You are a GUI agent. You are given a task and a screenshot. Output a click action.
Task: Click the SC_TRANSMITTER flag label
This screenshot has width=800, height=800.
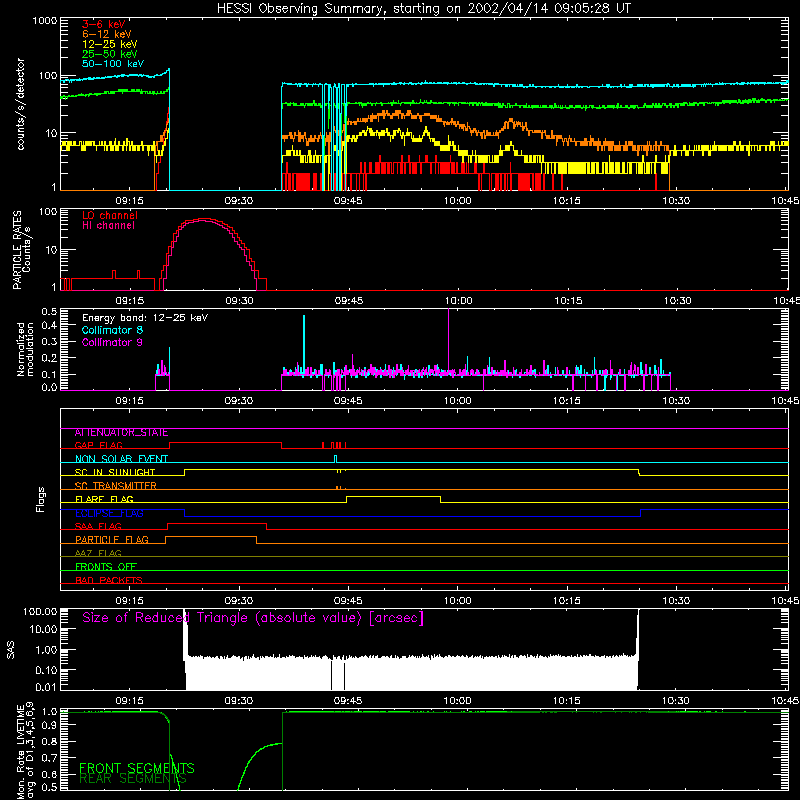point(115,486)
